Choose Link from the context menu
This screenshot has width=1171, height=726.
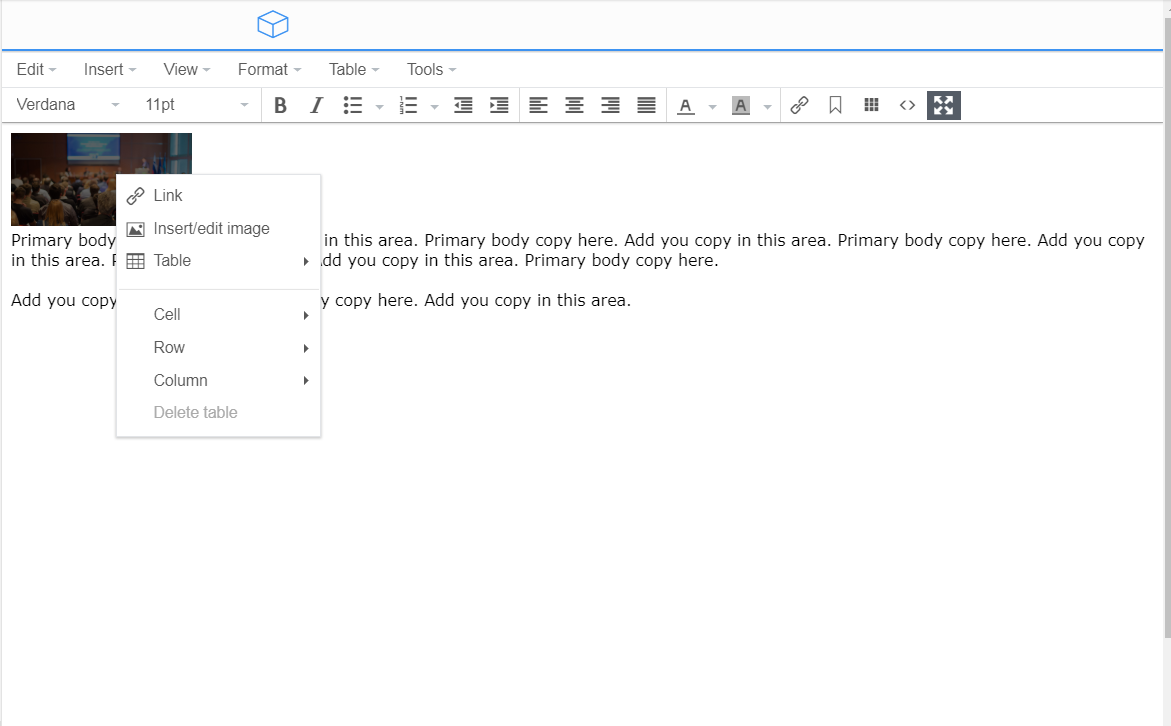pyautogui.click(x=218, y=196)
